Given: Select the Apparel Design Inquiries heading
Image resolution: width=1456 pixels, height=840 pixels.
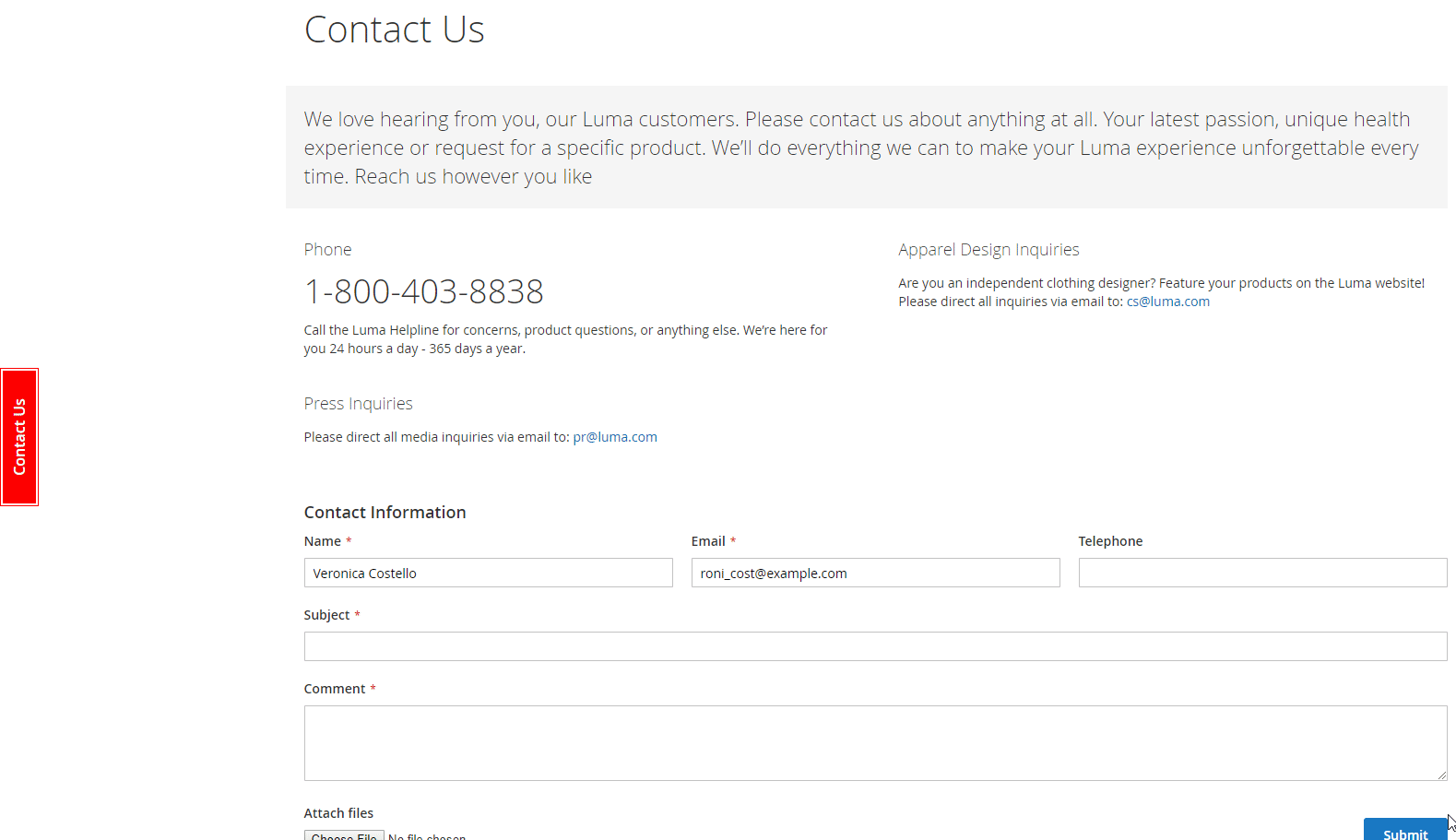Looking at the screenshot, I should point(988,250).
